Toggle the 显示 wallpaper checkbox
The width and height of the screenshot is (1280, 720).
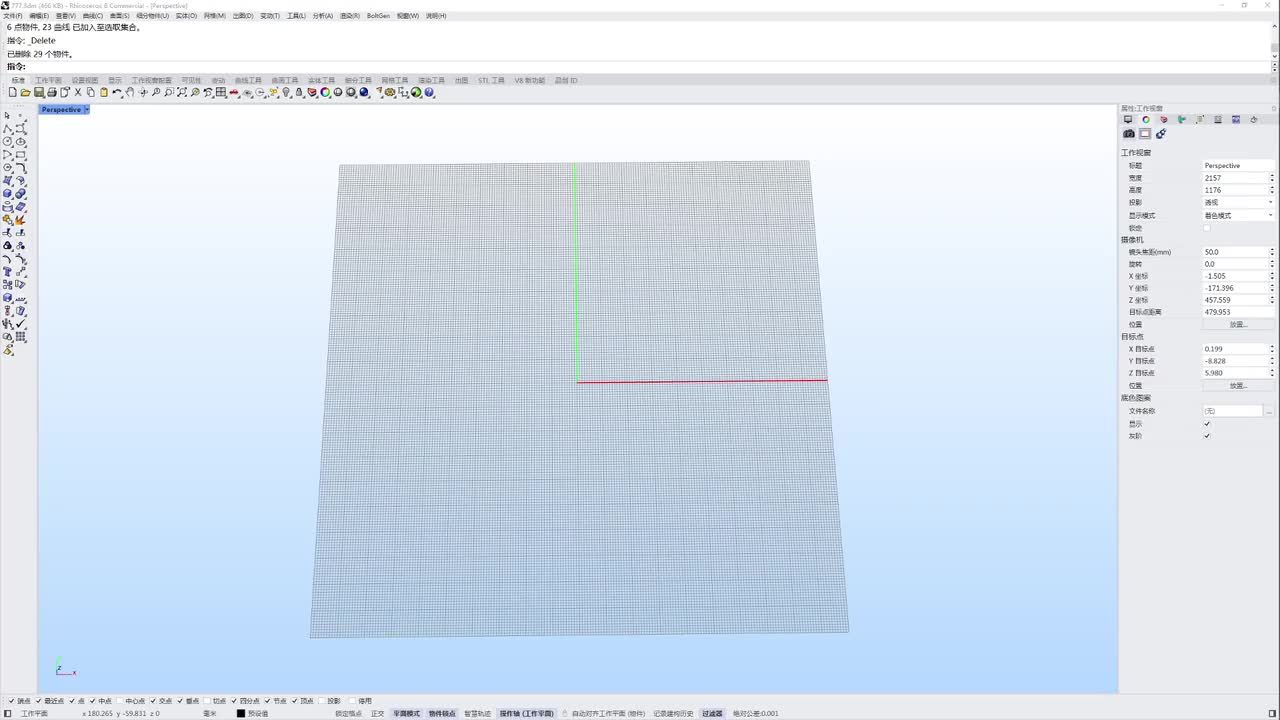point(1206,424)
